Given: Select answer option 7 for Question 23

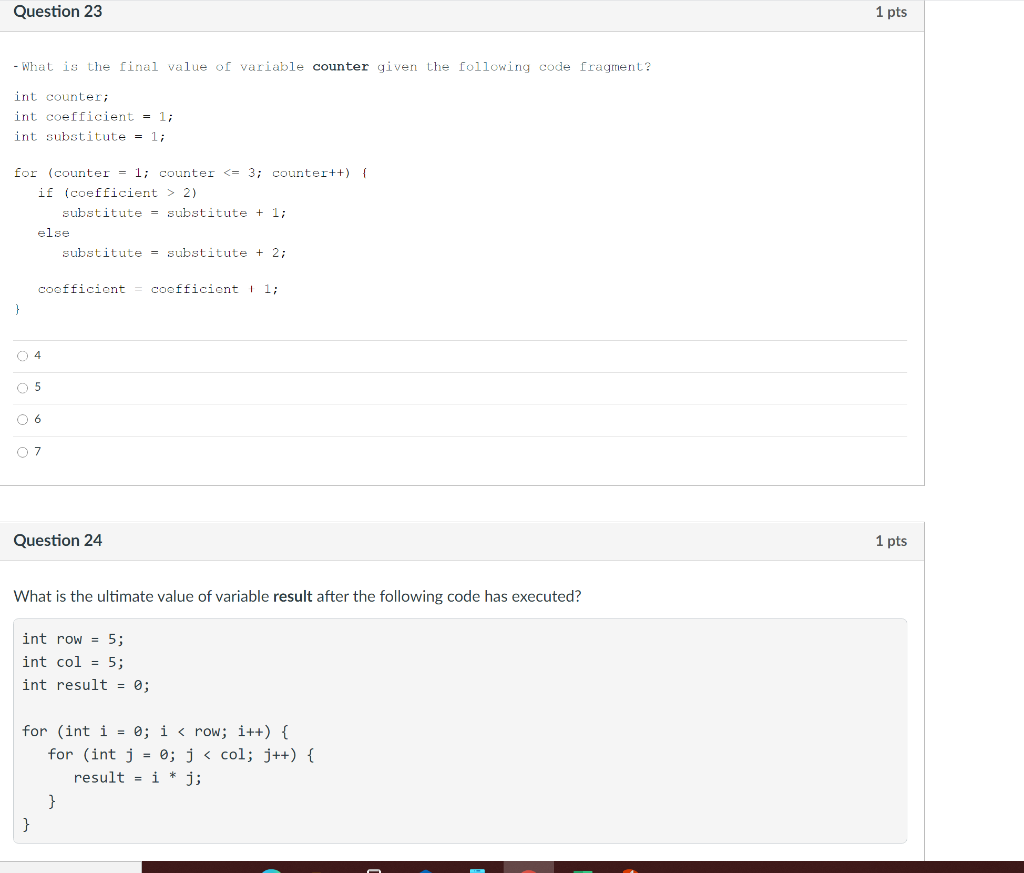Looking at the screenshot, I should [x=22, y=451].
